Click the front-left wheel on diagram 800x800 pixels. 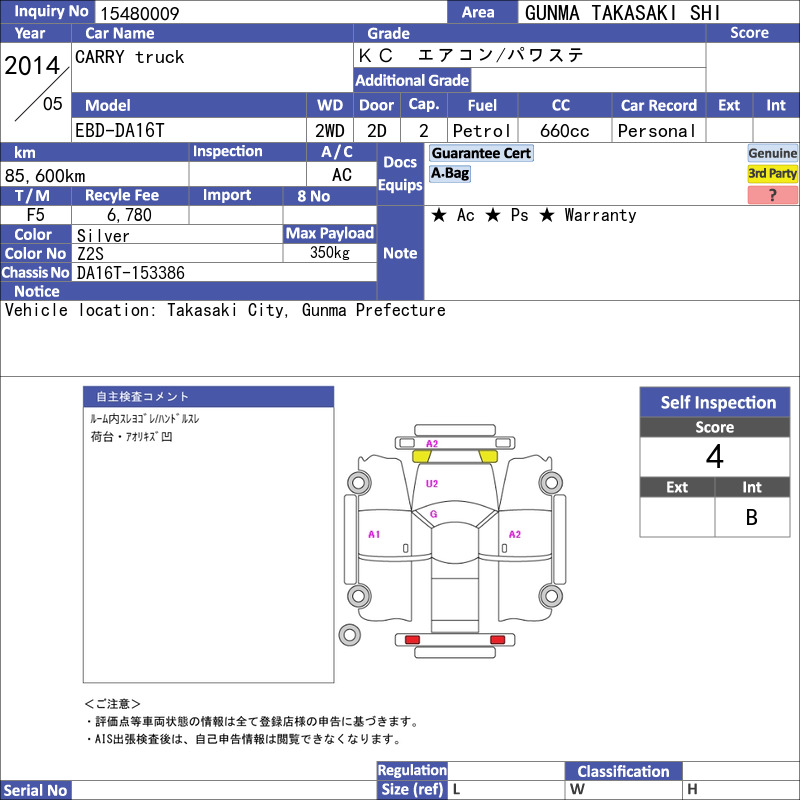click(359, 482)
